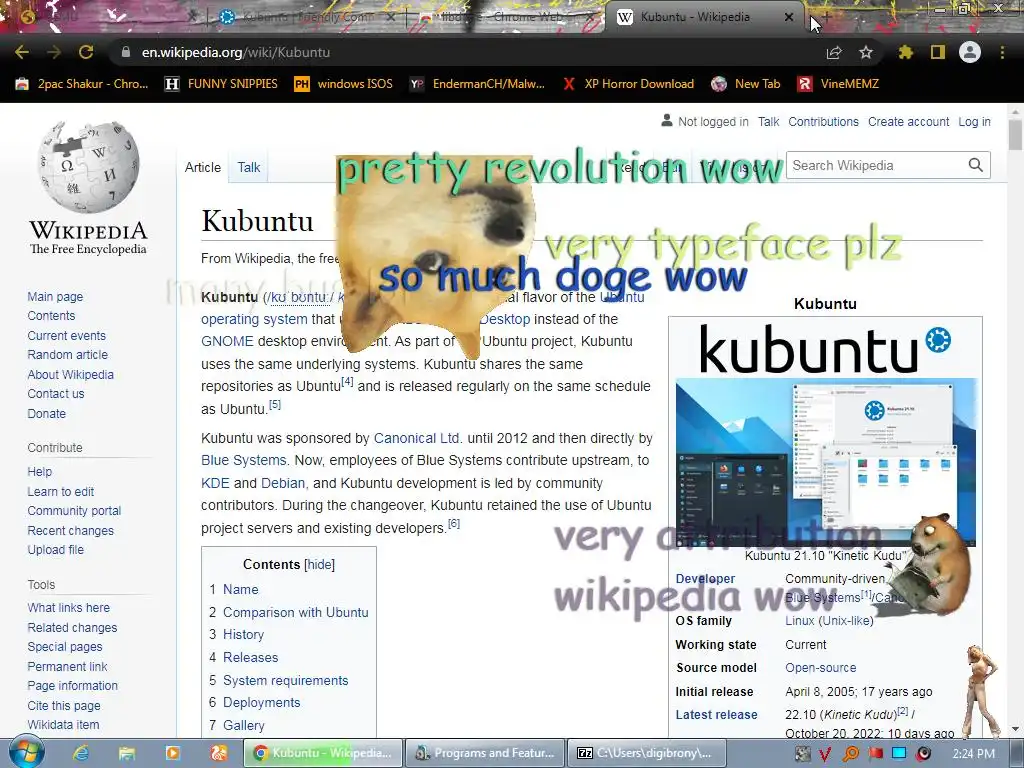Open the Windows Start orb
The width and height of the screenshot is (1024, 768).
25,753
